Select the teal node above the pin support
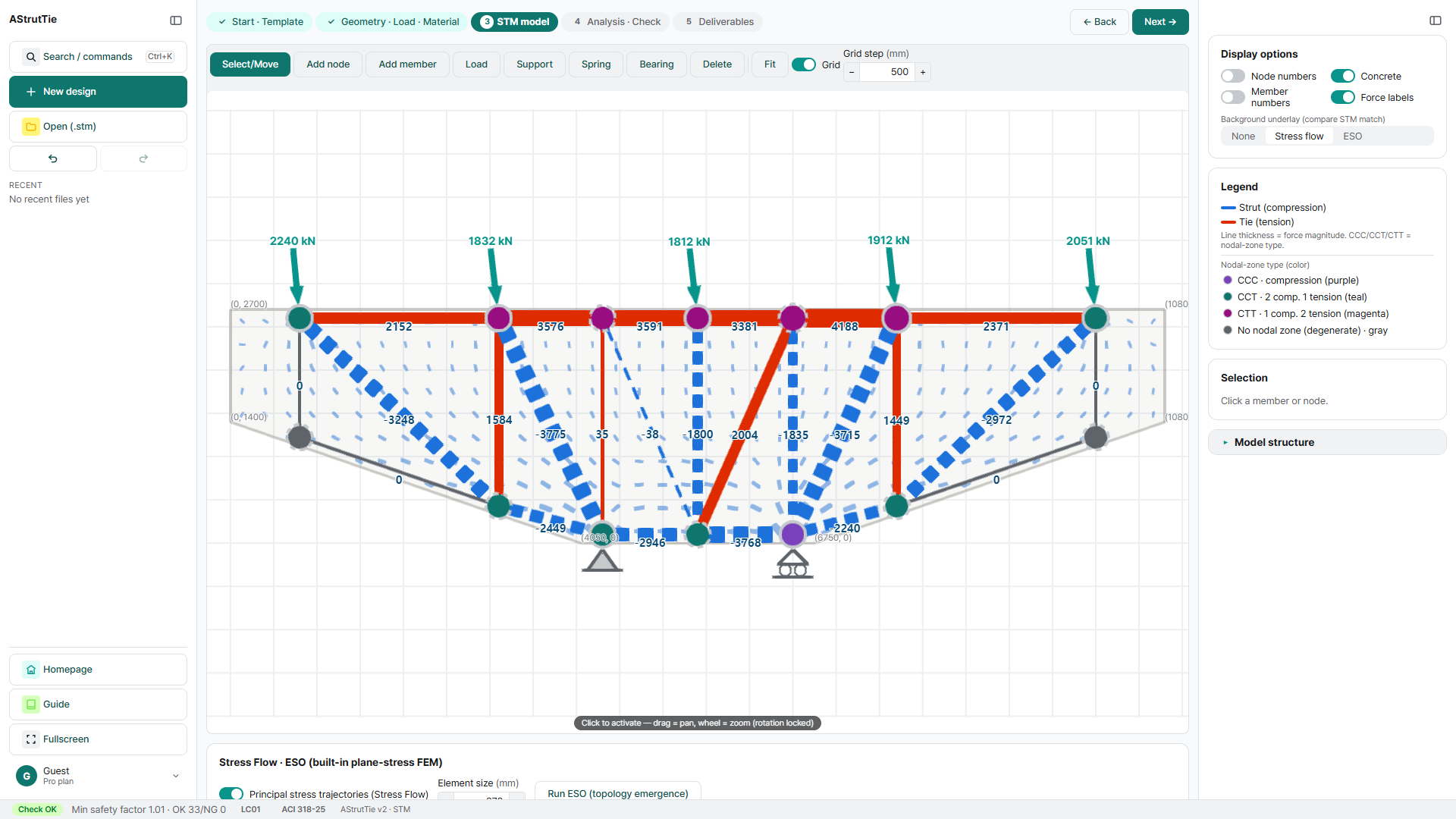The height and width of the screenshot is (819, 1456). point(602,535)
